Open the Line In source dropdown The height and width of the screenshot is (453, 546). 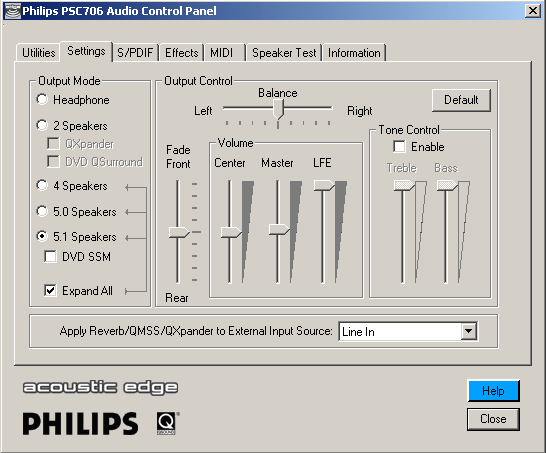point(469,331)
